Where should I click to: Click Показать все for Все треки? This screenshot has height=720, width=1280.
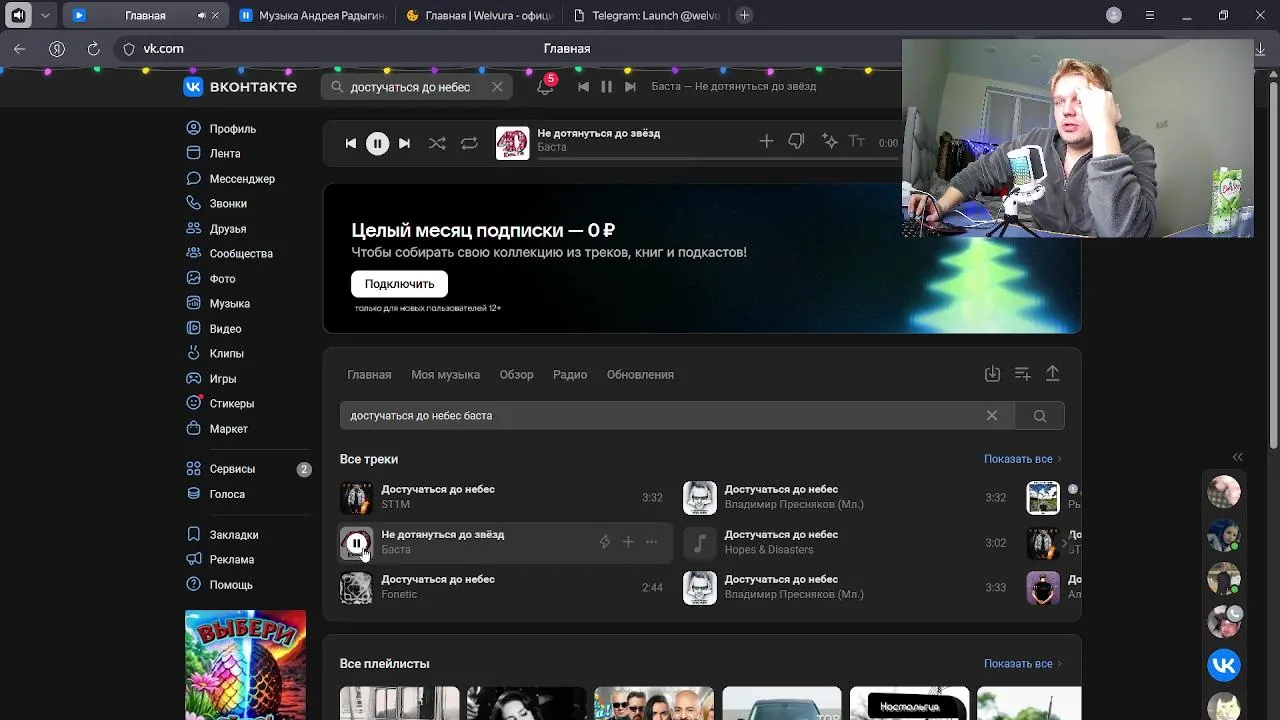[x=1022, y=459]
